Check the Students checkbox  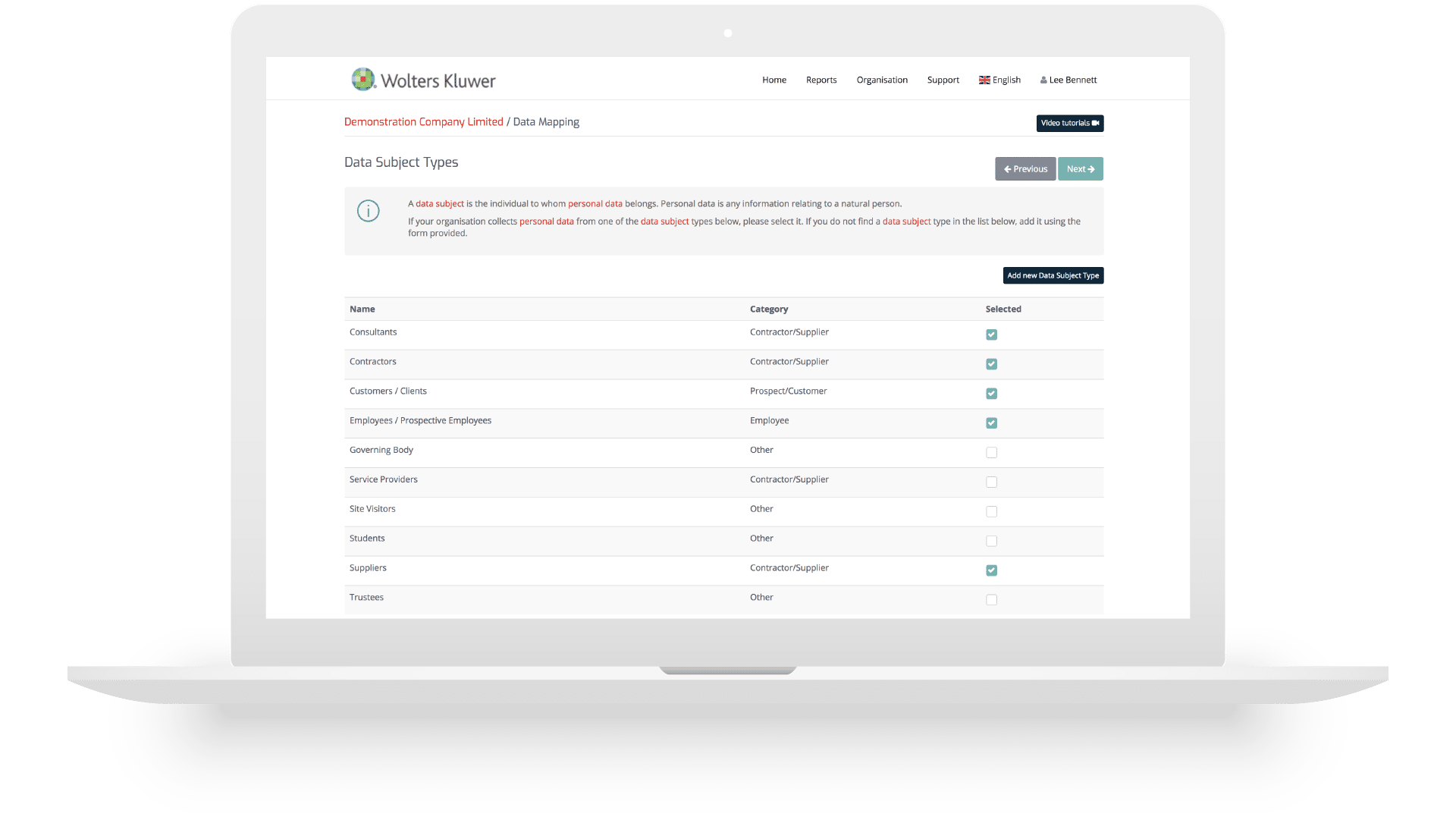(991, 542)
